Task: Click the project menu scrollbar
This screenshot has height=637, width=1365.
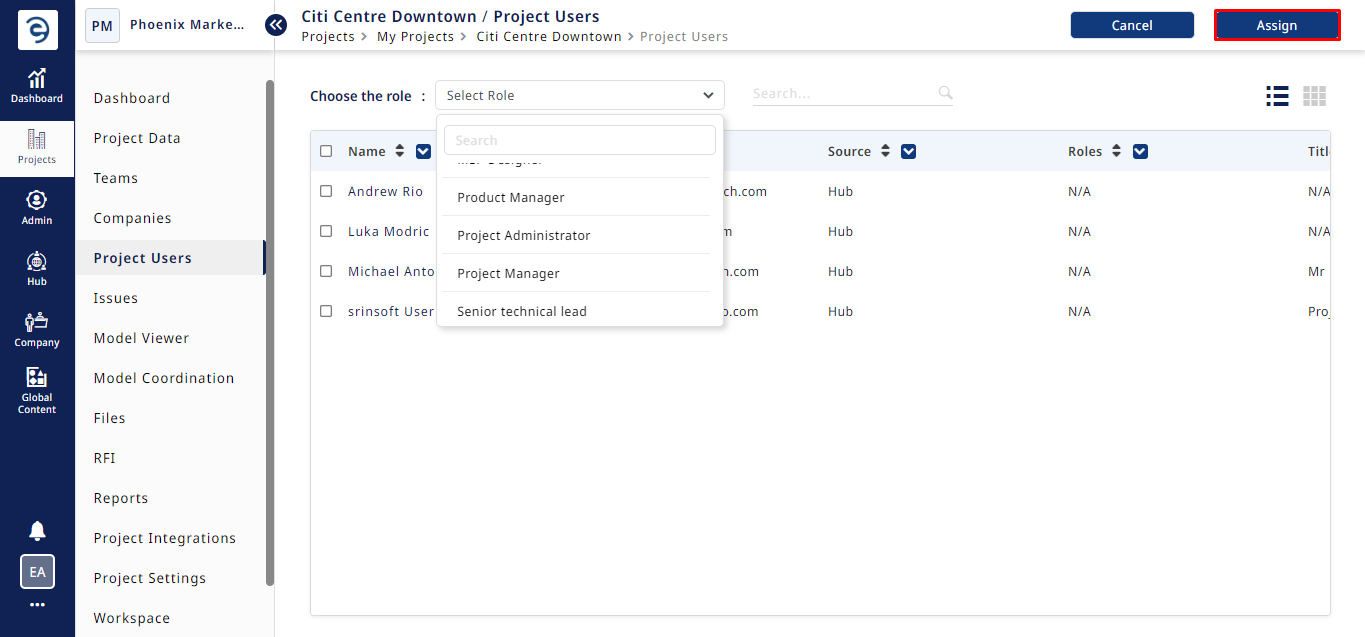Action: click(270, 332)
